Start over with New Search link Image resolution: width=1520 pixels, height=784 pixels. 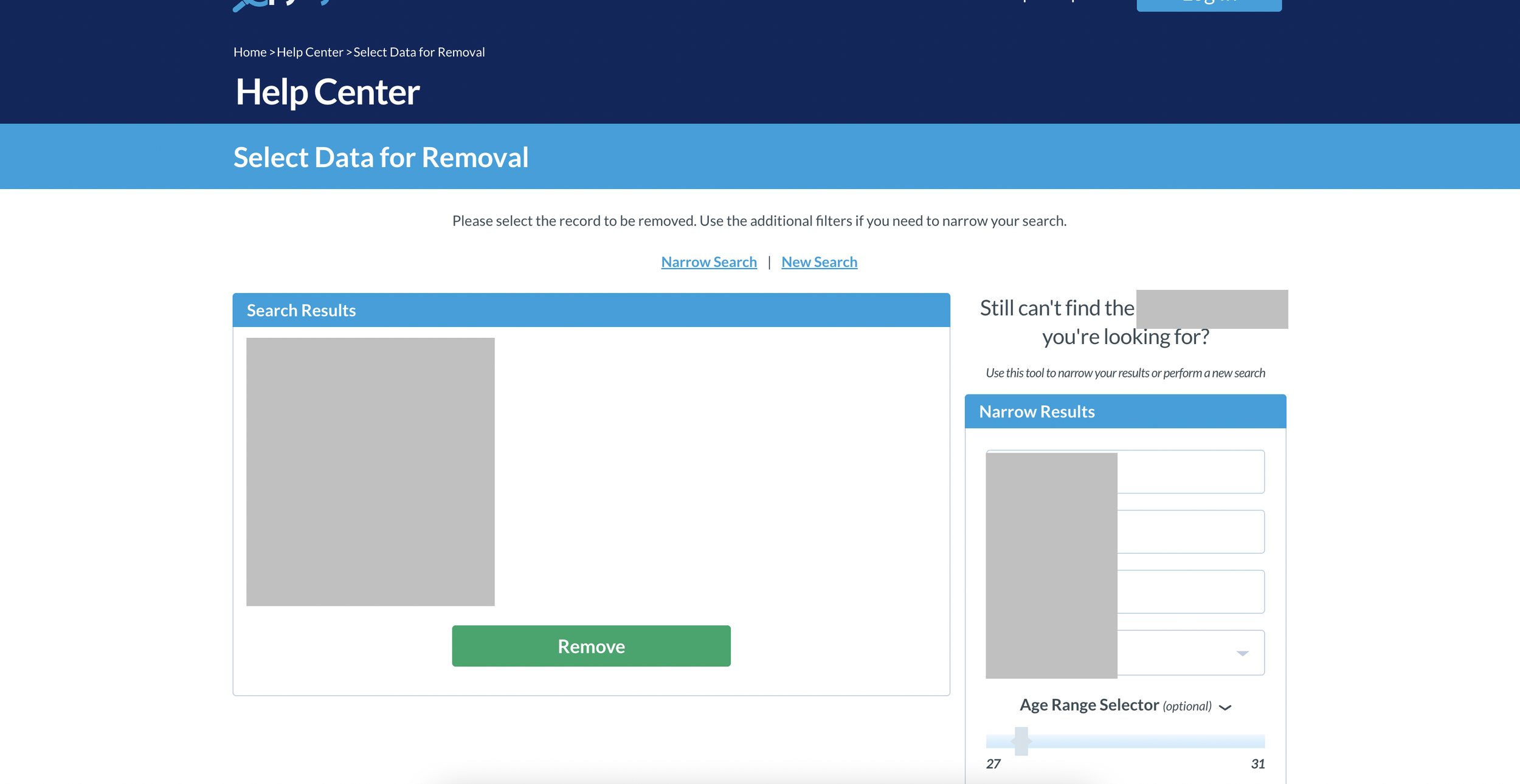pyautogui.click(x=819, y=262)
